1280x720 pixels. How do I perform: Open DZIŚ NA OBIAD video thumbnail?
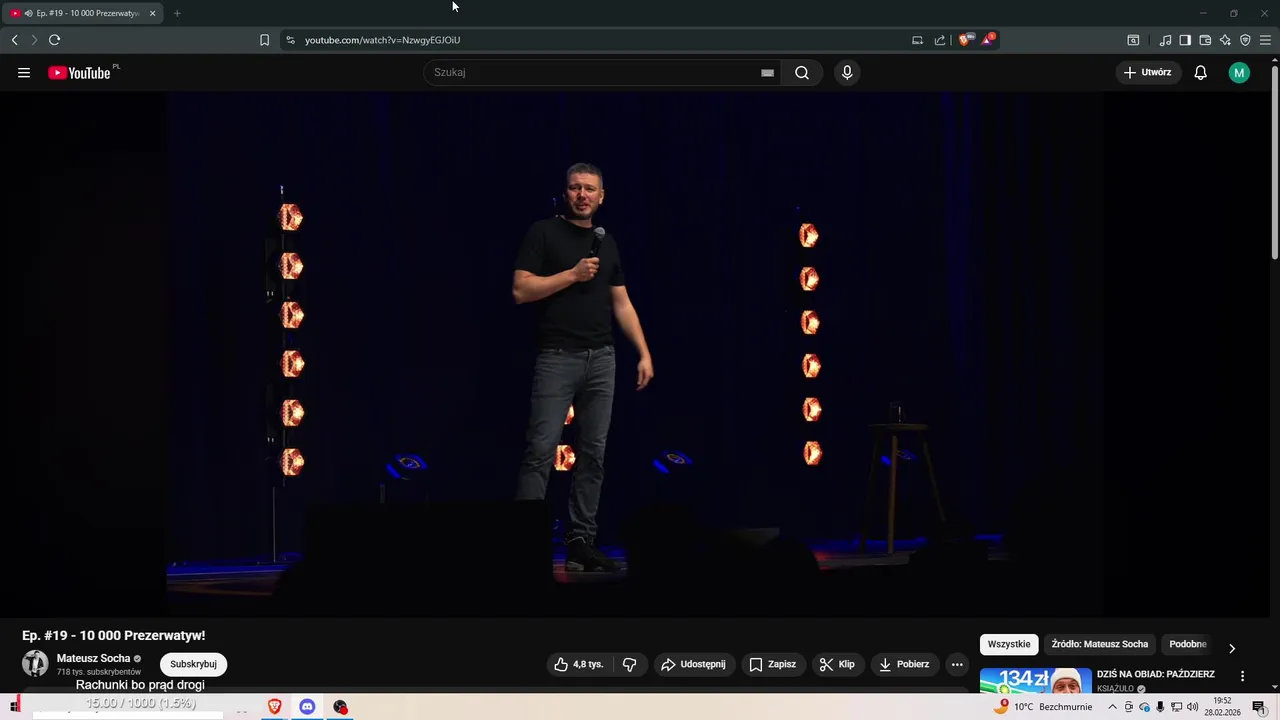1036,680
